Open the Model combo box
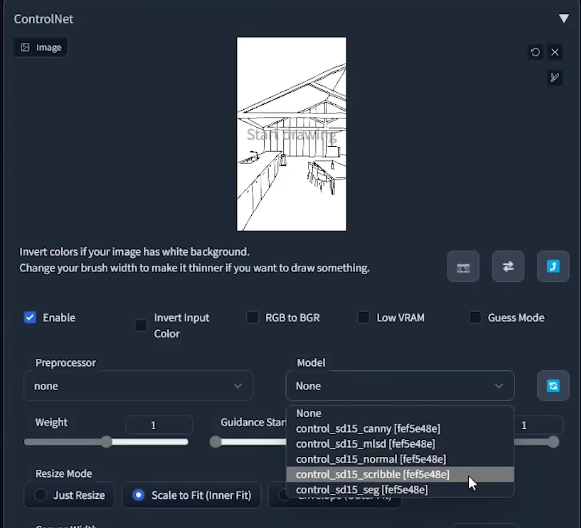 coord(400,386)
